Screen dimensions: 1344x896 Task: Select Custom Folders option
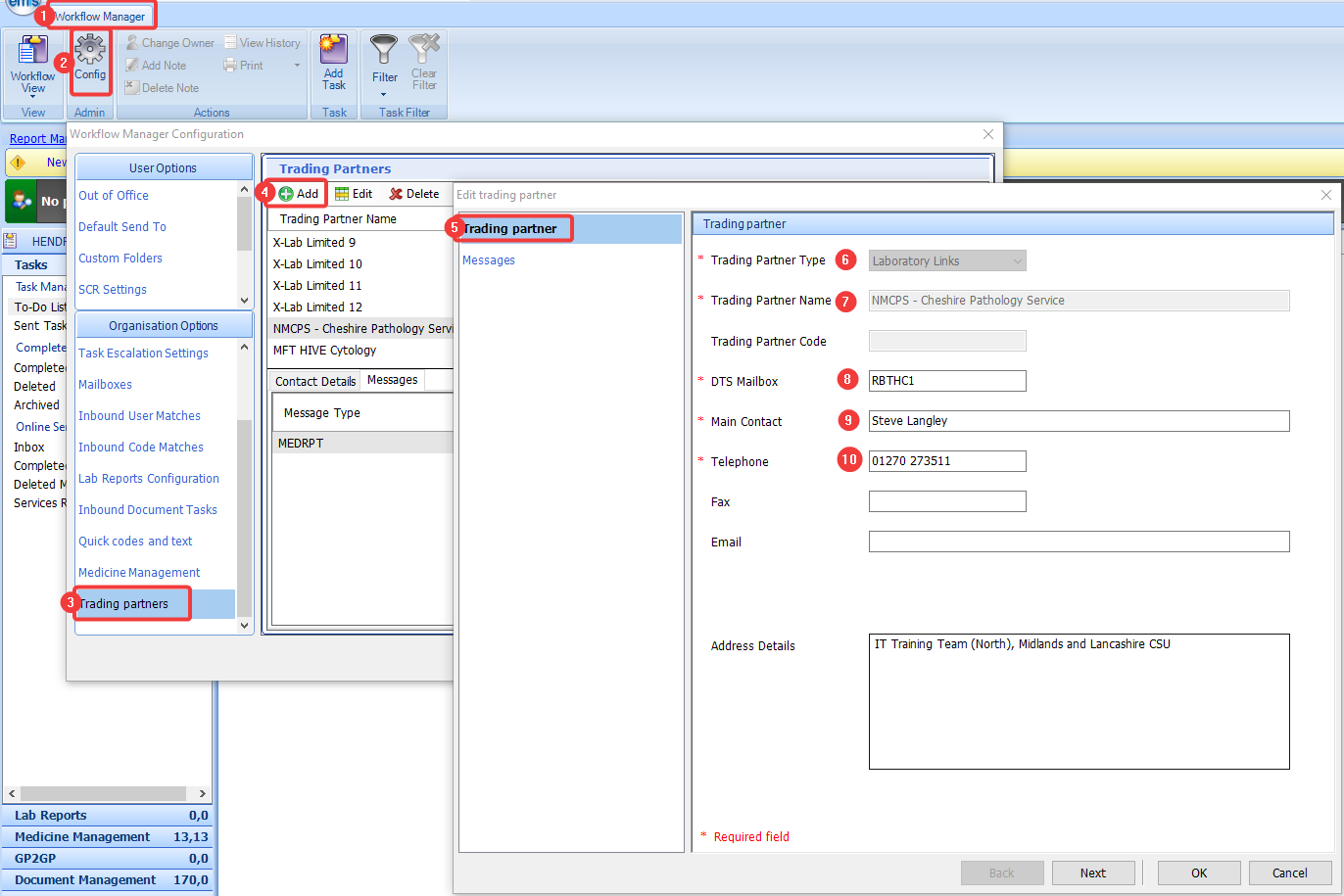pos(120,259)
